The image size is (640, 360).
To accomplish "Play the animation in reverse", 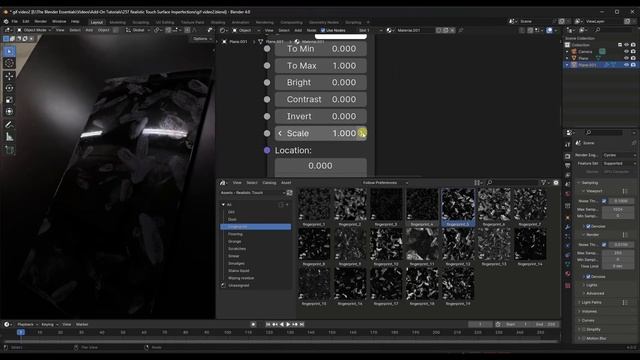I will pyautogui.click(x=282, y=324).
